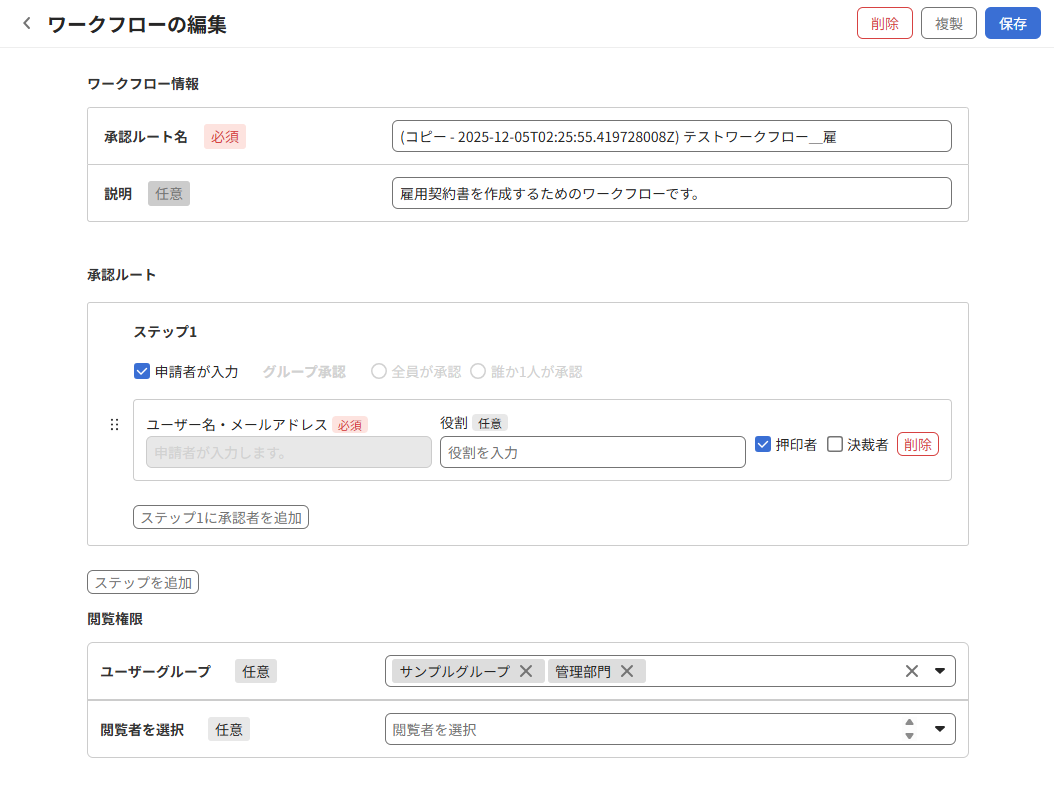Expand the ユーザーグループ dropdown arrow
This screenshot has height=793, width=1054.
[x=940, y=671]
